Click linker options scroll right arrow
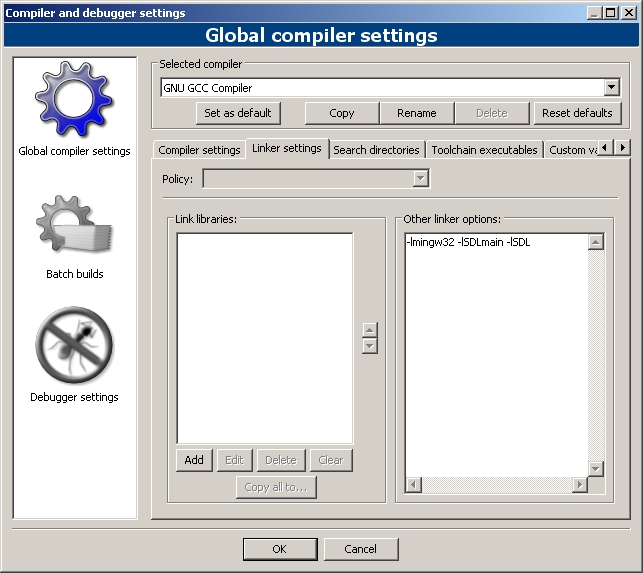The width and height of the screenshot is (643, 573). pyautogui.click(x=579, y=485)
